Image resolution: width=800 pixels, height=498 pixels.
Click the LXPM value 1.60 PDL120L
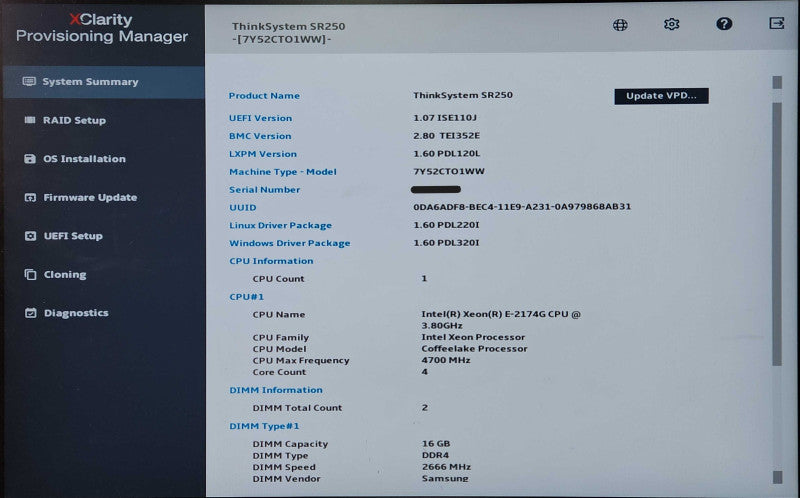(446, 153)
